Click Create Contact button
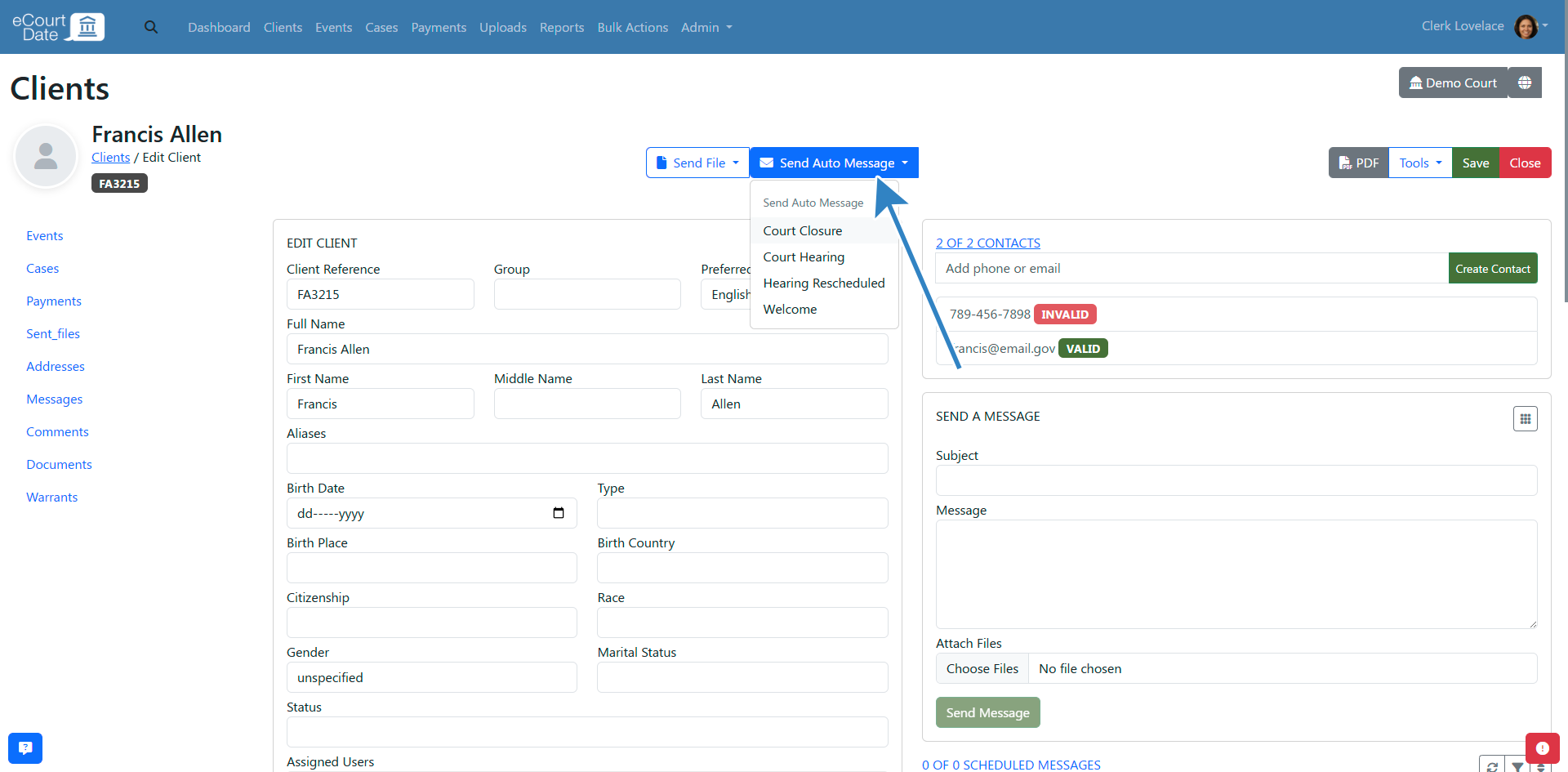This screenshot has width=1568, height=772. click(x=1493, y=268)
